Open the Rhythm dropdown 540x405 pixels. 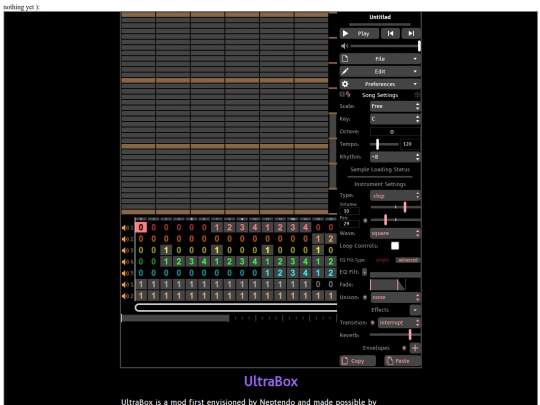pyautogui.click(x=395, y=157)
